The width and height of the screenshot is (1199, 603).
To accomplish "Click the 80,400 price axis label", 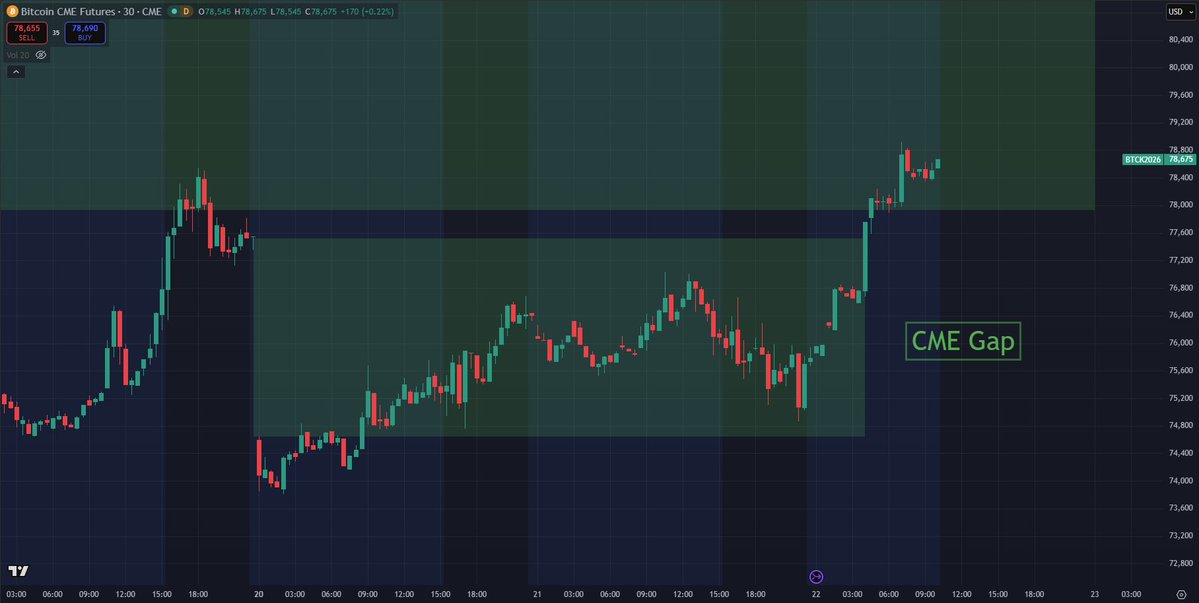I will click(x=1181, y=40).
